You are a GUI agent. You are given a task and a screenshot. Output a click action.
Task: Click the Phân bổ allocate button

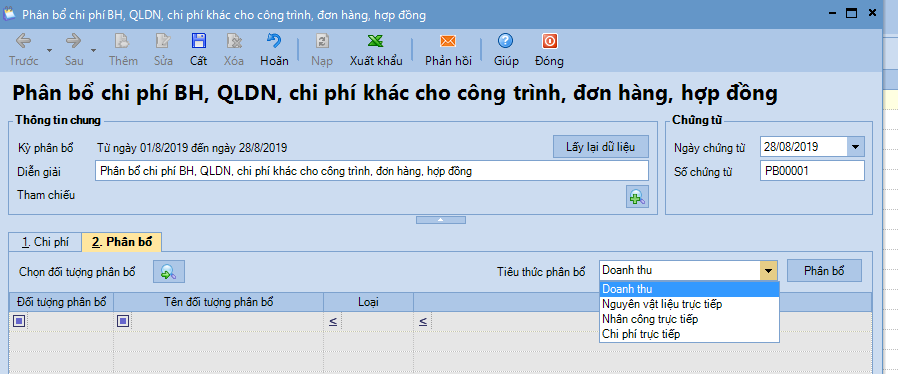pos(824,271)
